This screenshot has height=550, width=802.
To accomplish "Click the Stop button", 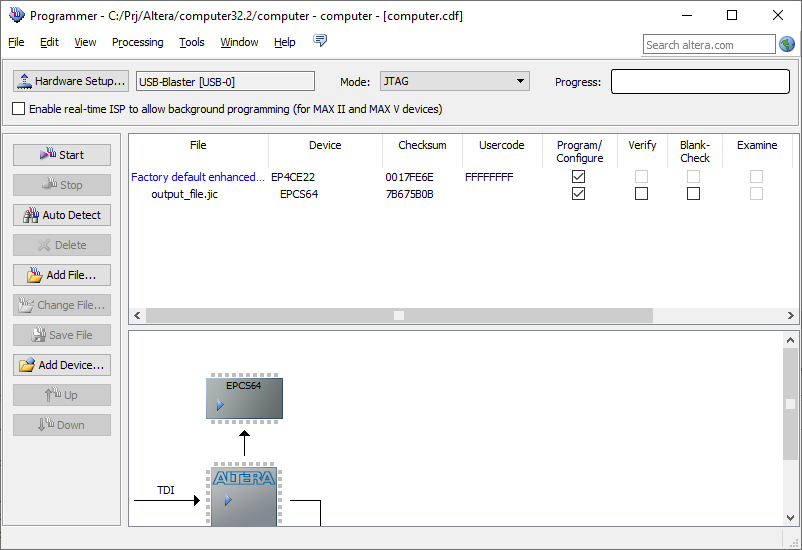I will click(x=62, y=185).
